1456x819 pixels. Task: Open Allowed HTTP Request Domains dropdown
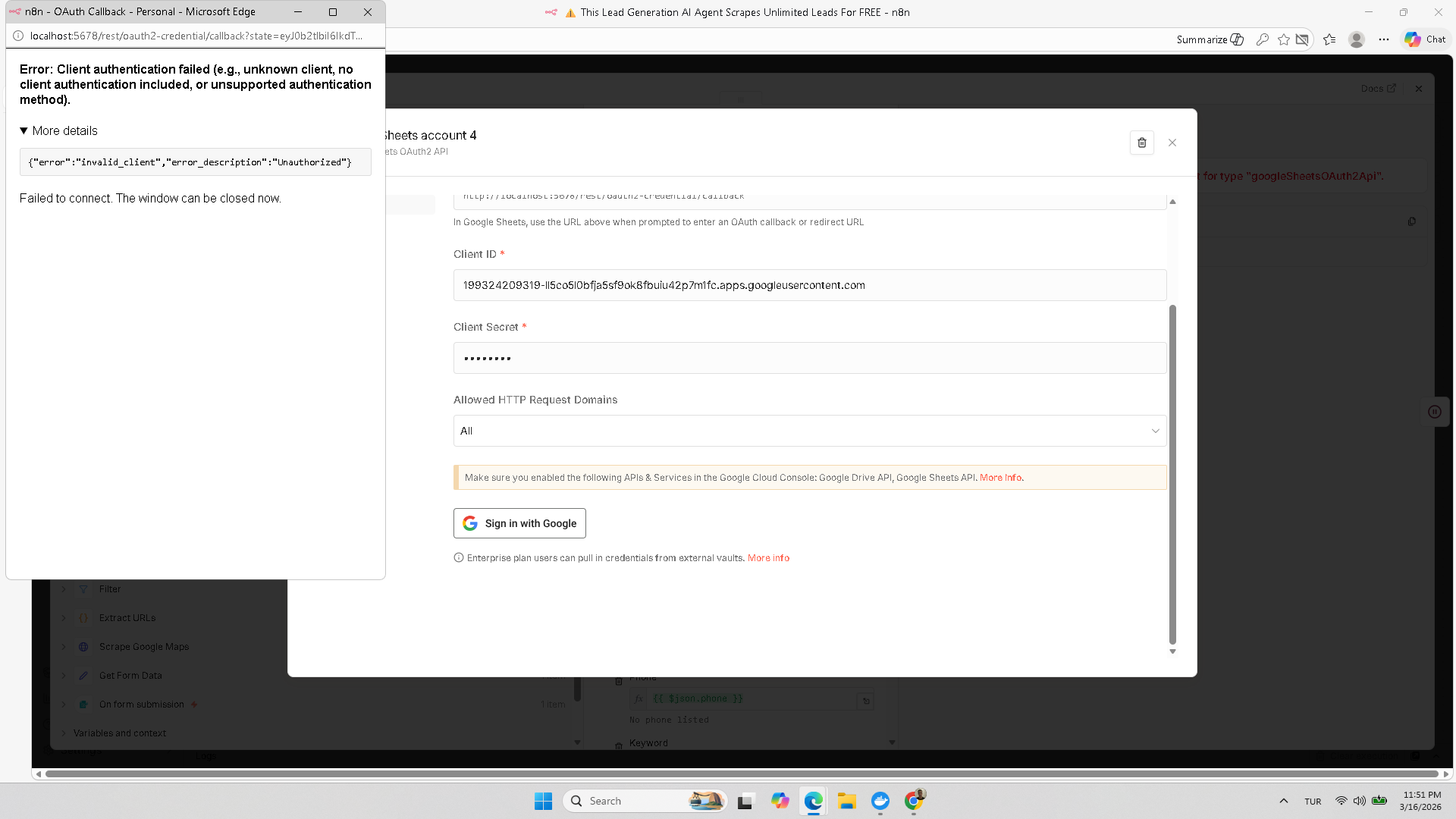click(809, 431)
